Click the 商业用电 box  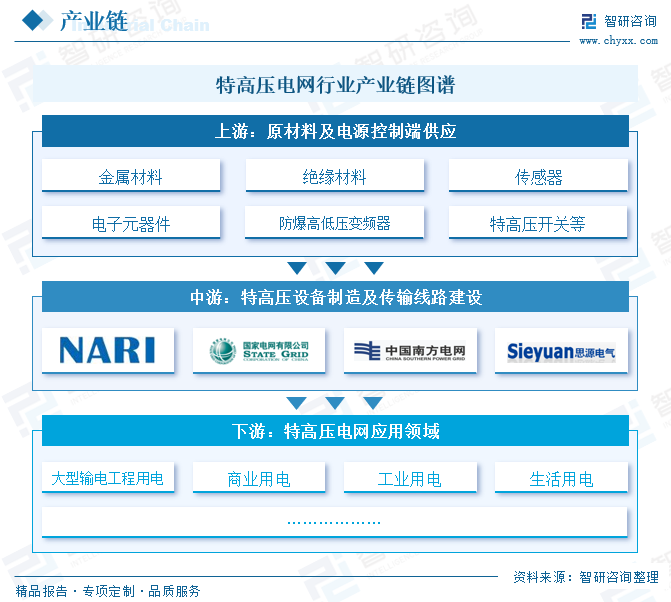tap(259, 477)
